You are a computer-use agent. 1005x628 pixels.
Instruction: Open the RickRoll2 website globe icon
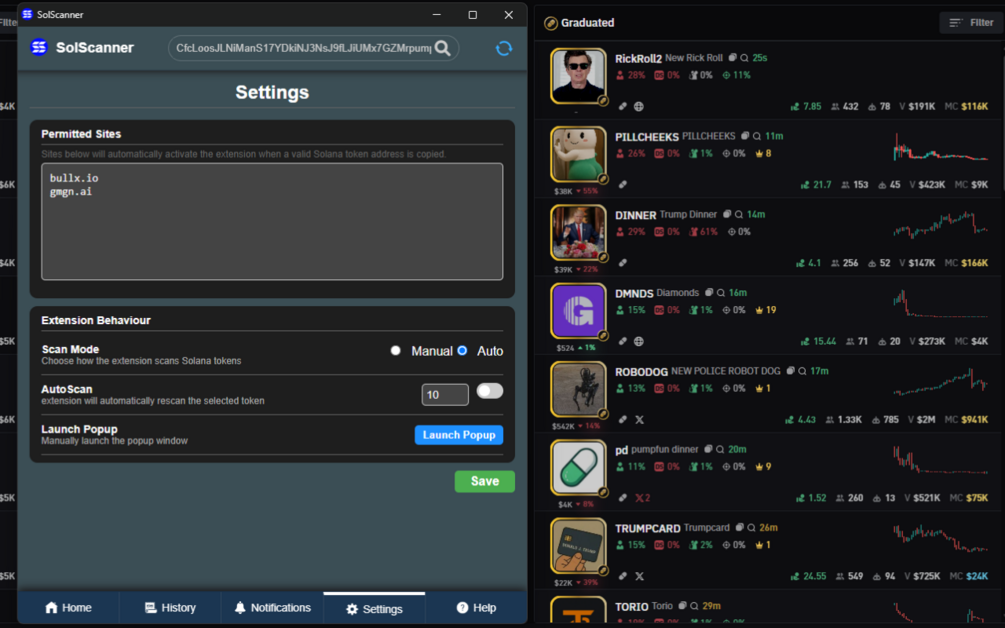click(x=639, y=106)
